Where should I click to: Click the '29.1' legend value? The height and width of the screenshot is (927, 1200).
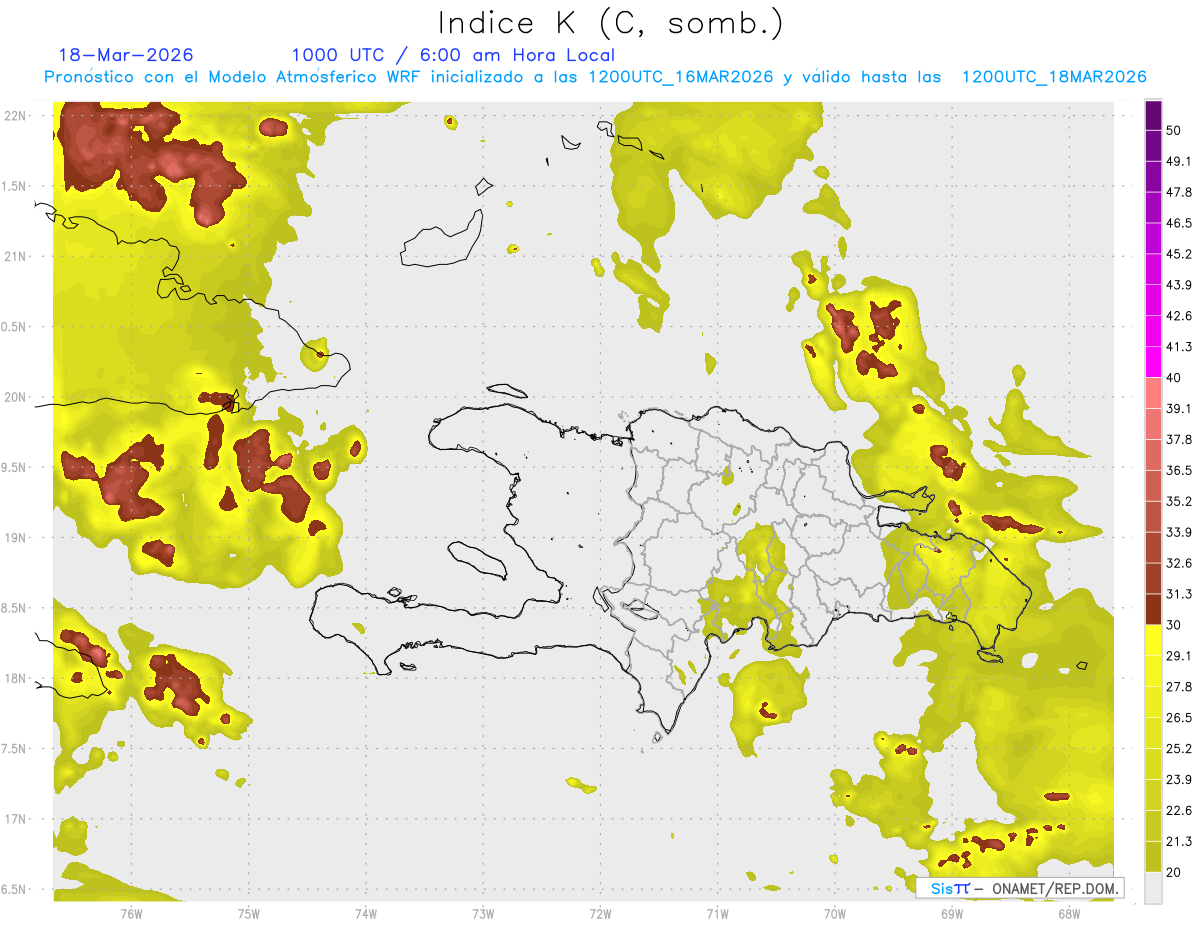pos(1178,656)
